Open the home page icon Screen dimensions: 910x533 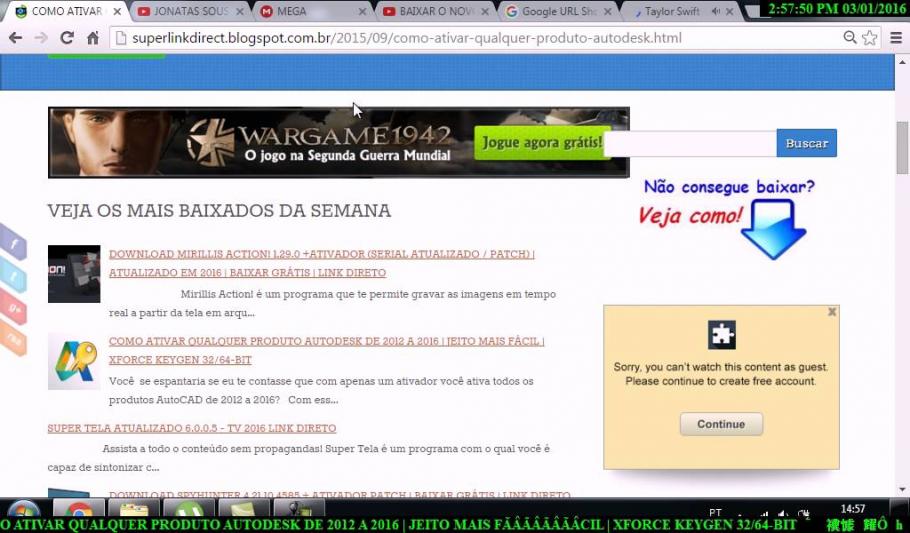click(93, 38)
